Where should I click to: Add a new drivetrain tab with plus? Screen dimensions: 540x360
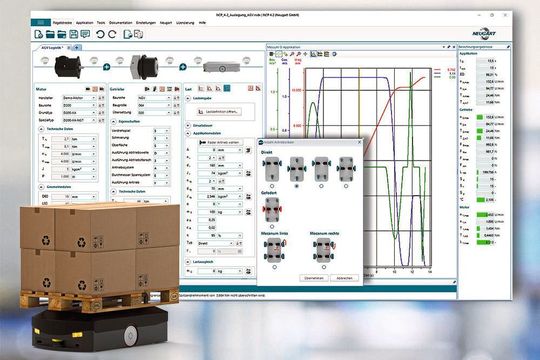76,48
